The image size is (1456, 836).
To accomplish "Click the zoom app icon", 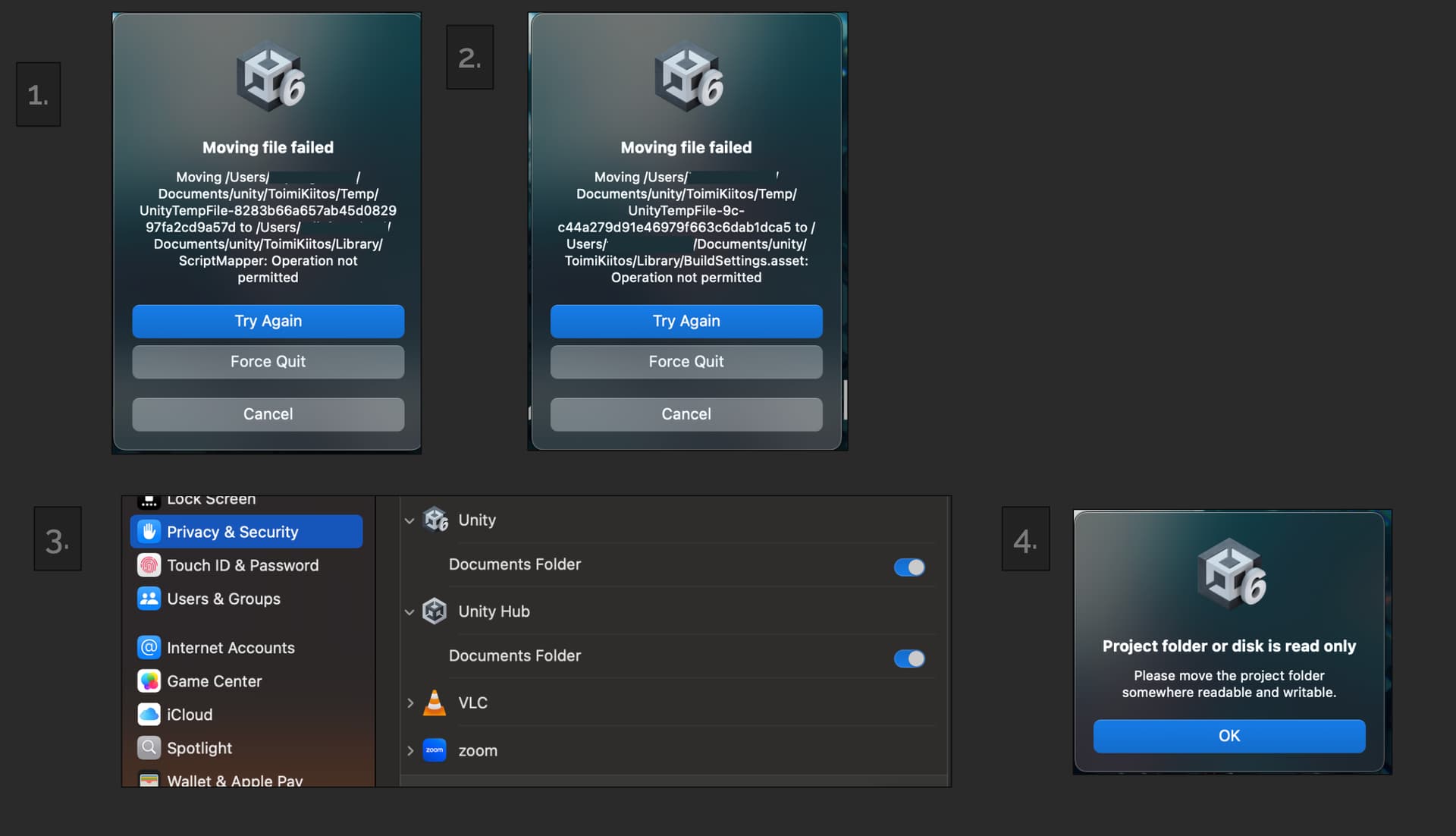I will coord(435,750).
